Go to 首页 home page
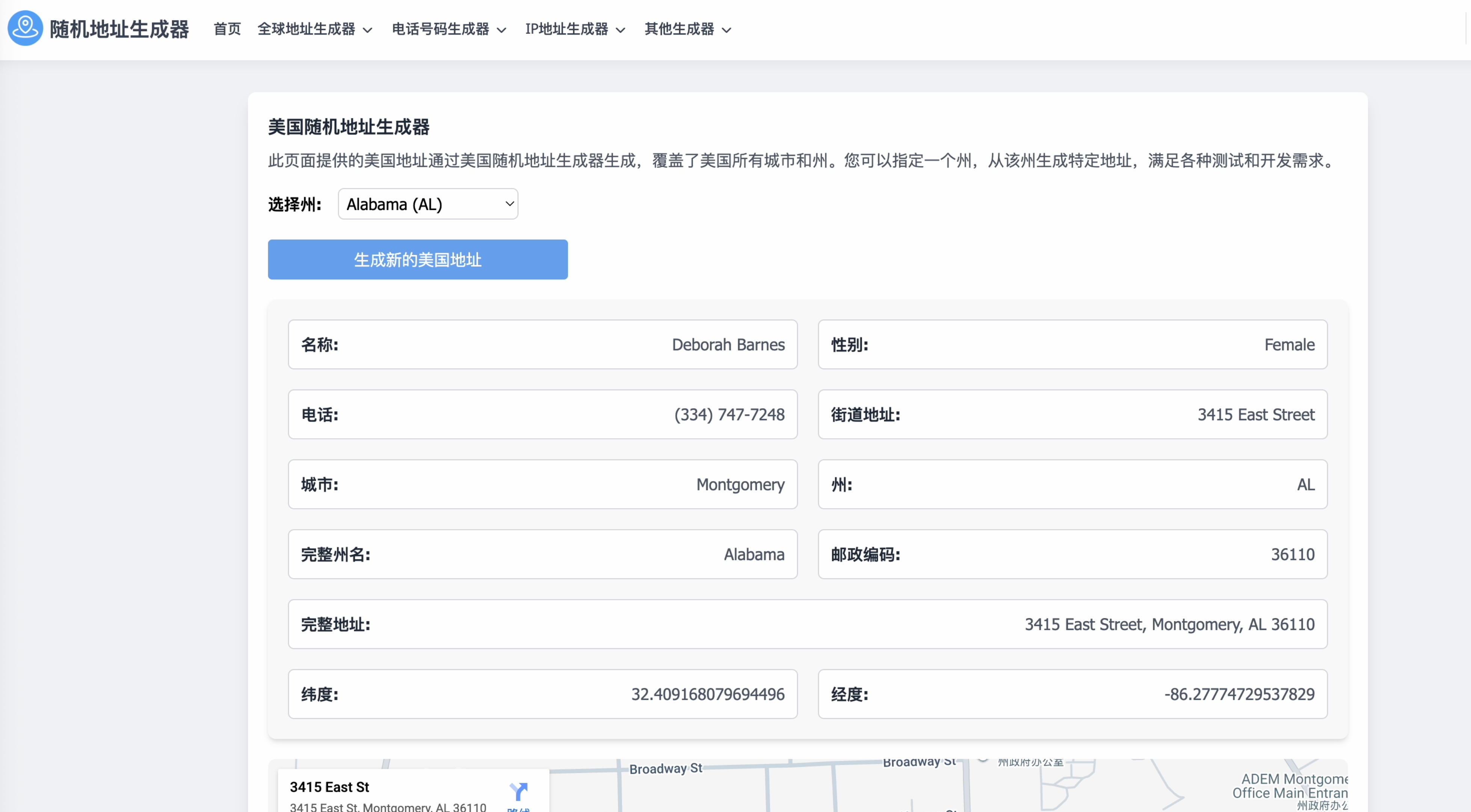This screenshot has width=1471, height=812. [x=227, y=29]
